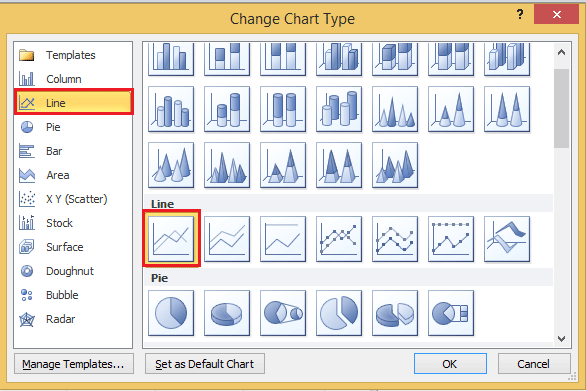Open dialog help question mark
Viewport: 586px width, 391px height.
(x=520, y=15)
